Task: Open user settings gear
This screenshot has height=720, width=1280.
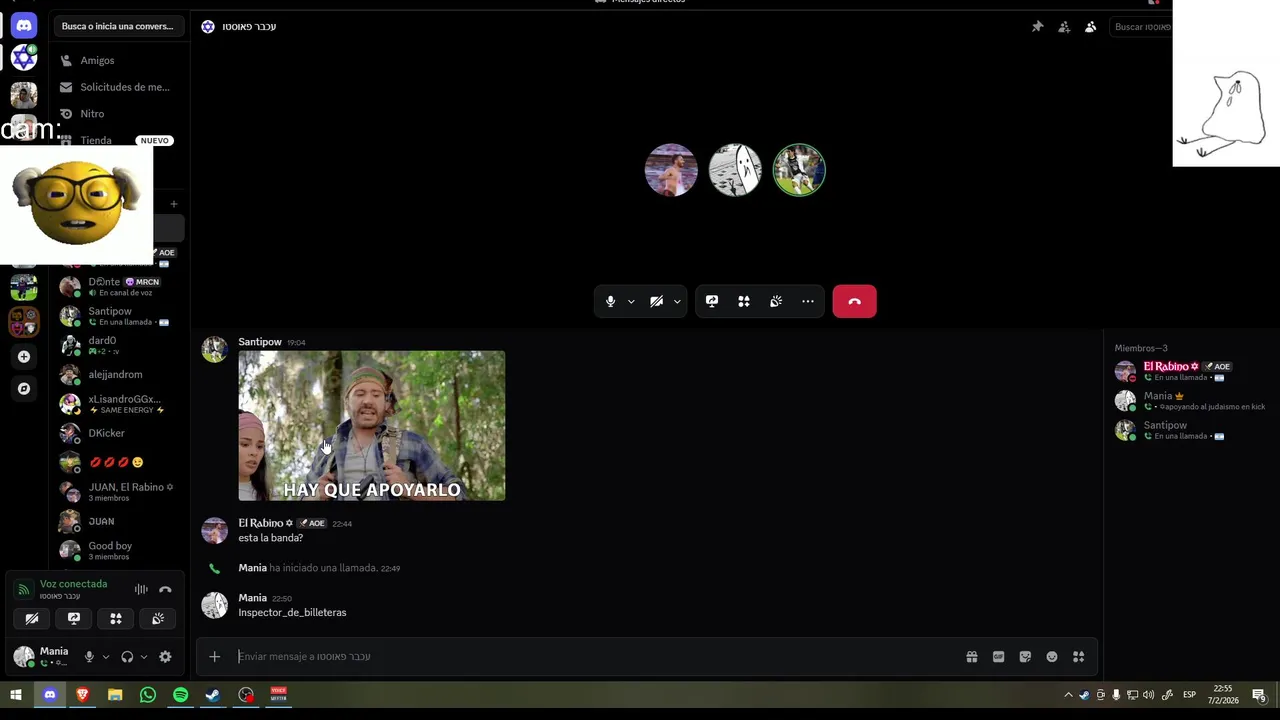Action: click(x=165, y=657)
